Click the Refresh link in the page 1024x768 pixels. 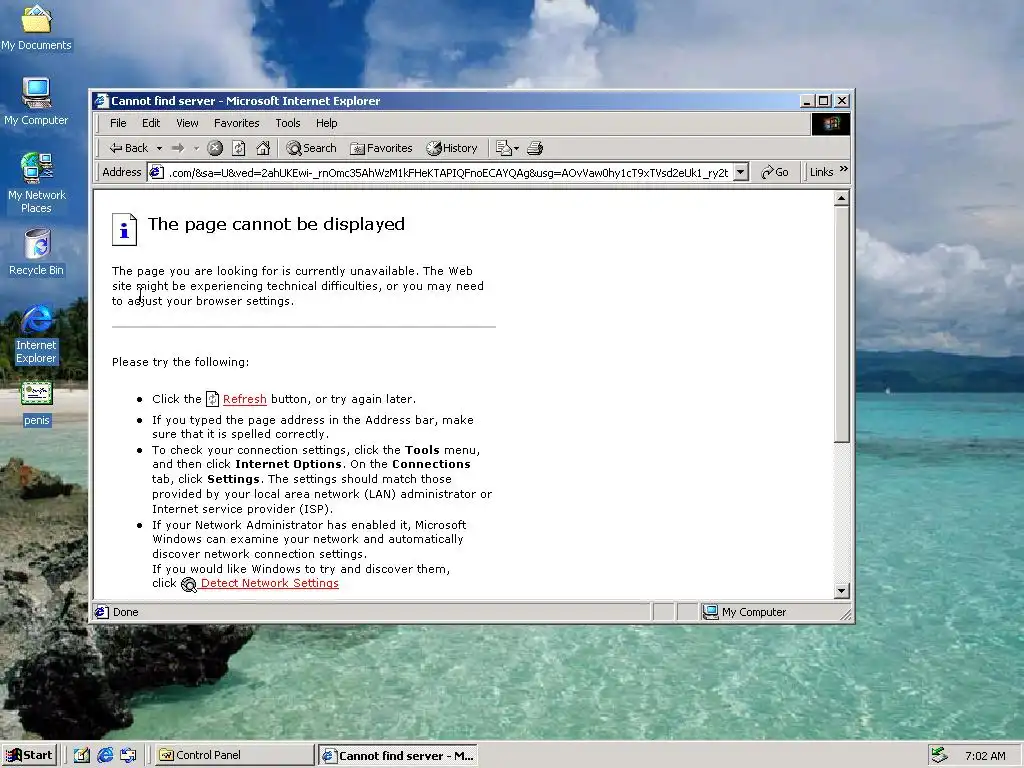(x=244, y=399)
